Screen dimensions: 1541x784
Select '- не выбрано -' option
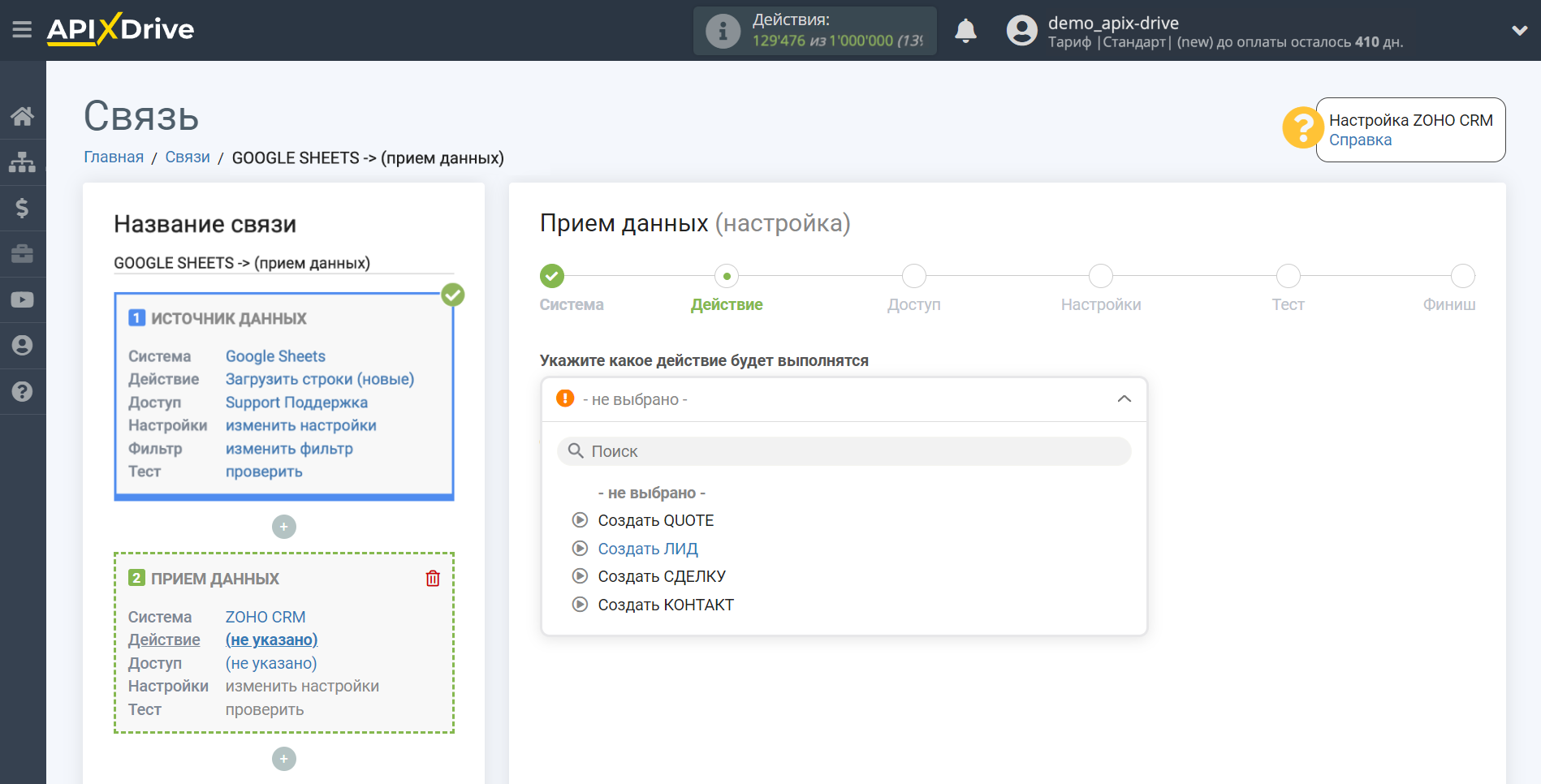click(651, 493)
